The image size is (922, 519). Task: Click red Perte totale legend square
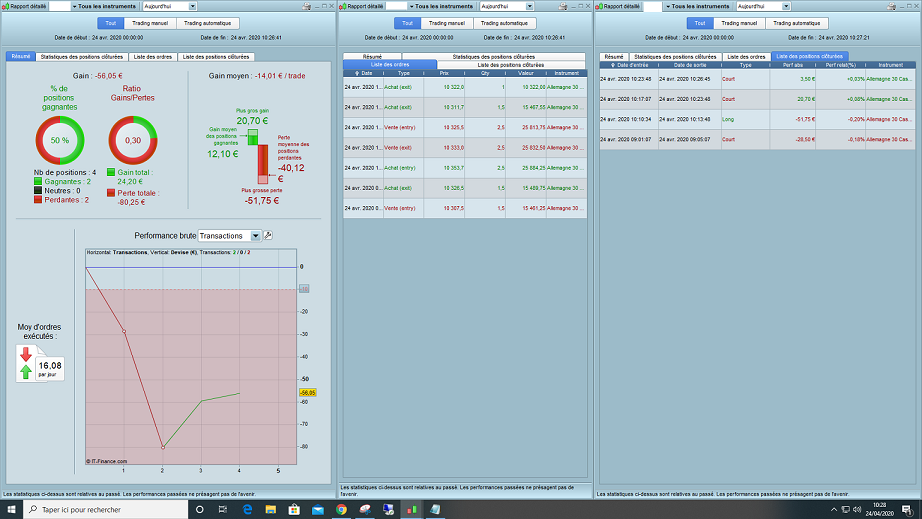111,193
